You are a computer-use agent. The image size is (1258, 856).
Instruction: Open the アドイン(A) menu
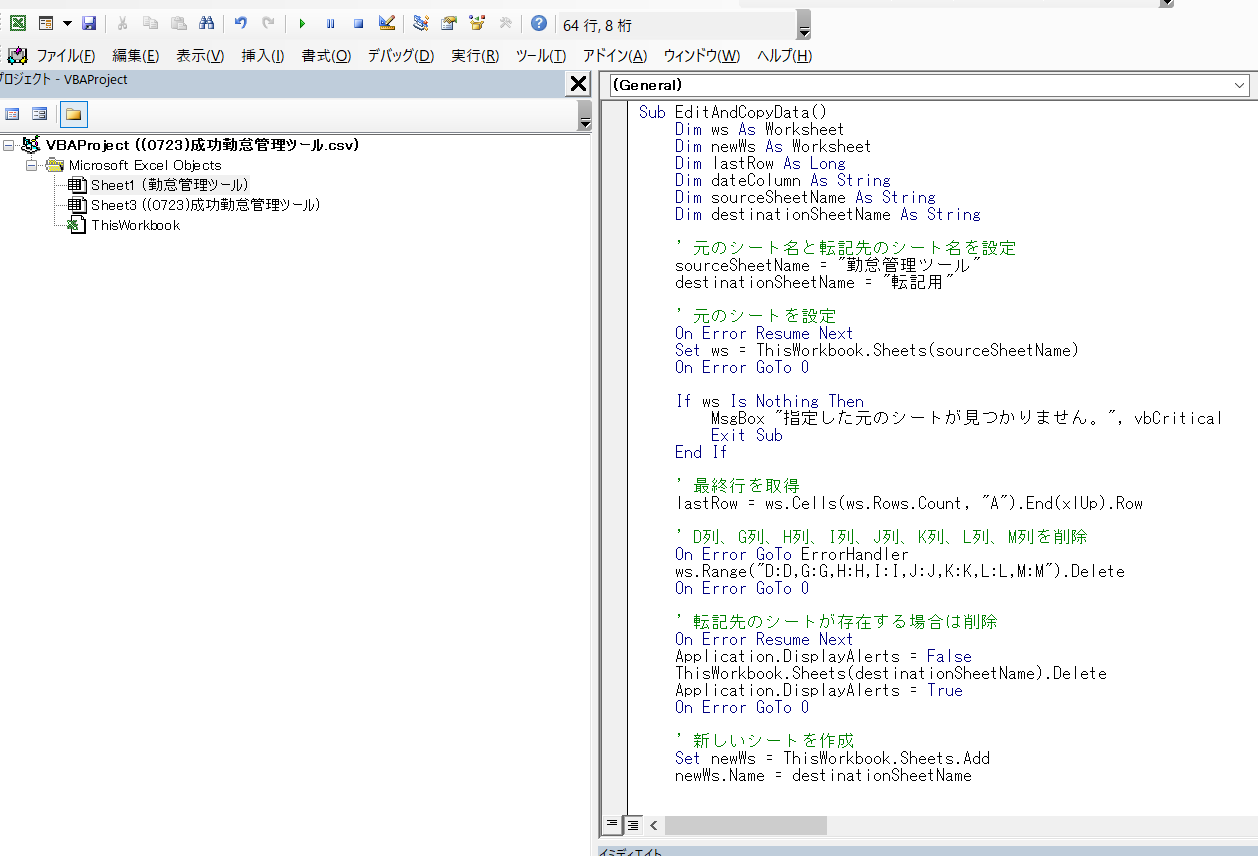[x=615, y=56]
